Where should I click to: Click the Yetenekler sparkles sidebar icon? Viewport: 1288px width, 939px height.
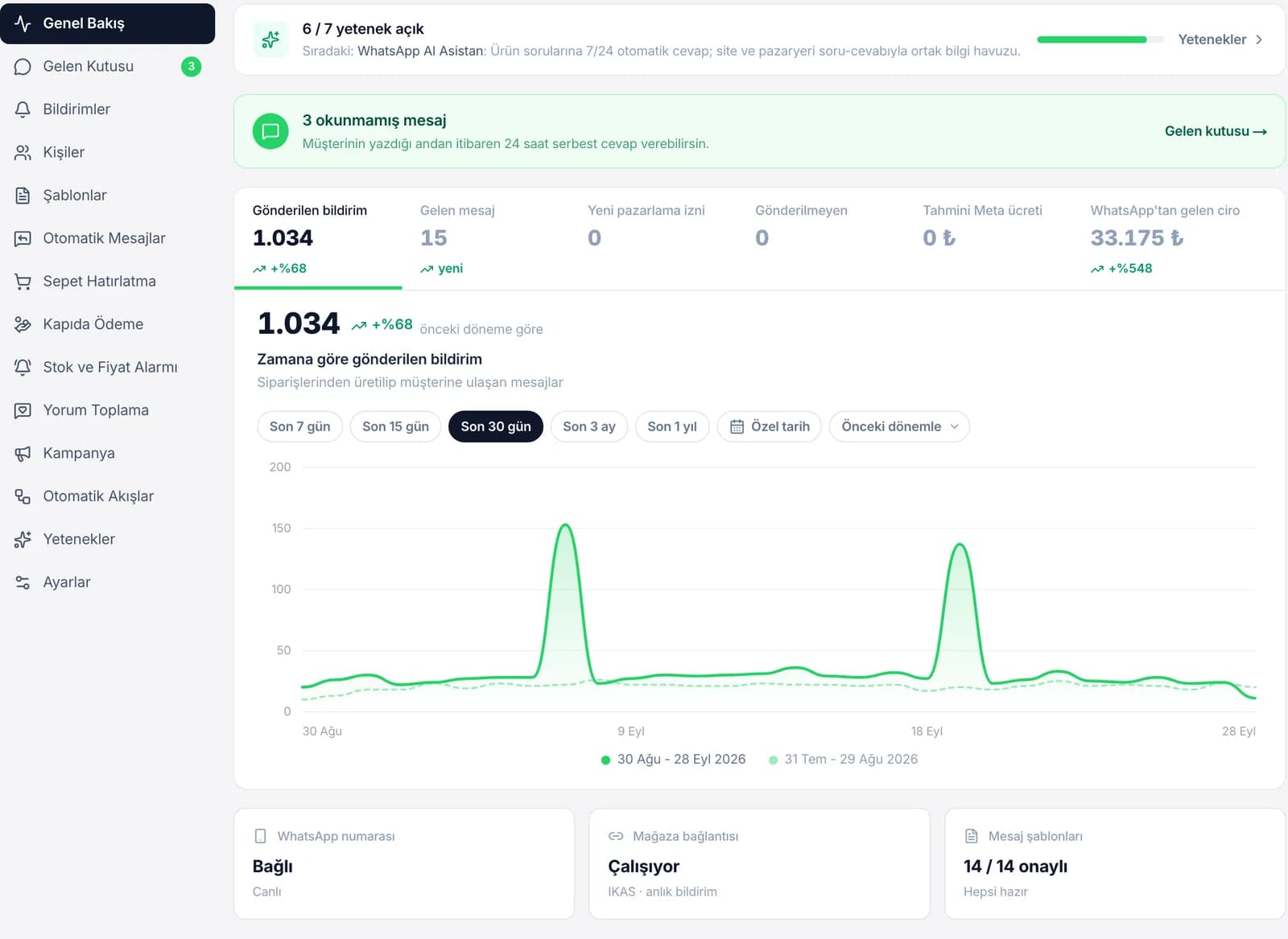(23, 539)
